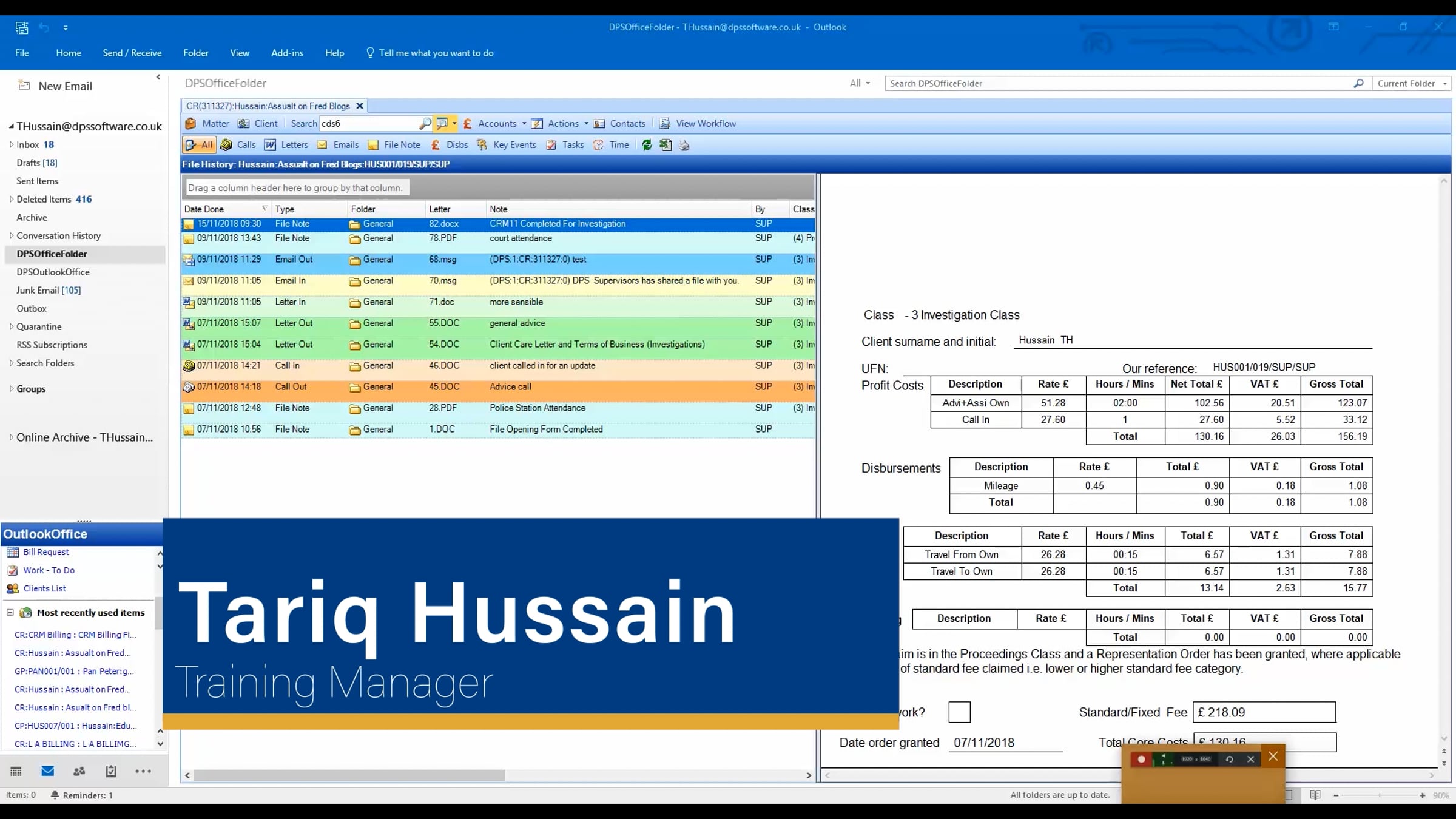Collapse the Most recently used items group

point(10,613)
